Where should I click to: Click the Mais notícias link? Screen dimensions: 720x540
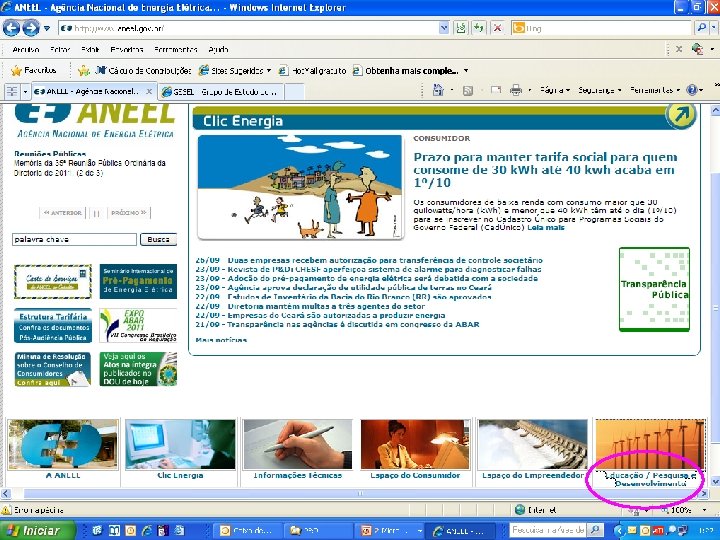pos(221,340)
